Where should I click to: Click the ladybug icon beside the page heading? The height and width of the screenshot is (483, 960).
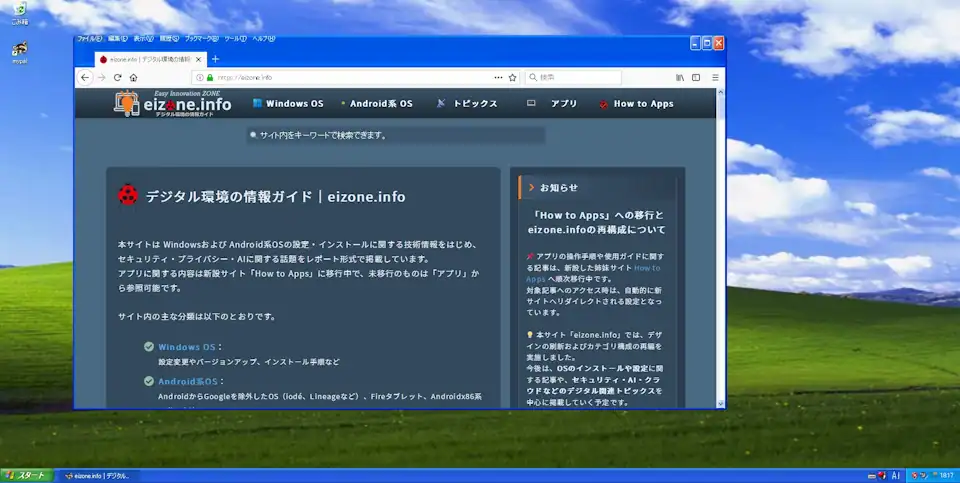128,195
